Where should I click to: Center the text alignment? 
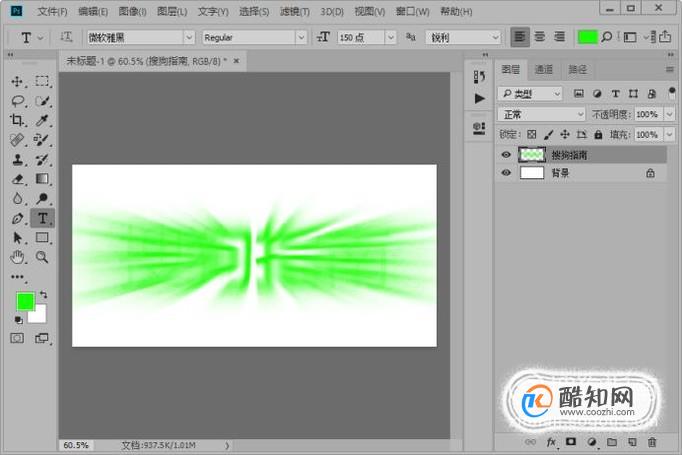539,37
